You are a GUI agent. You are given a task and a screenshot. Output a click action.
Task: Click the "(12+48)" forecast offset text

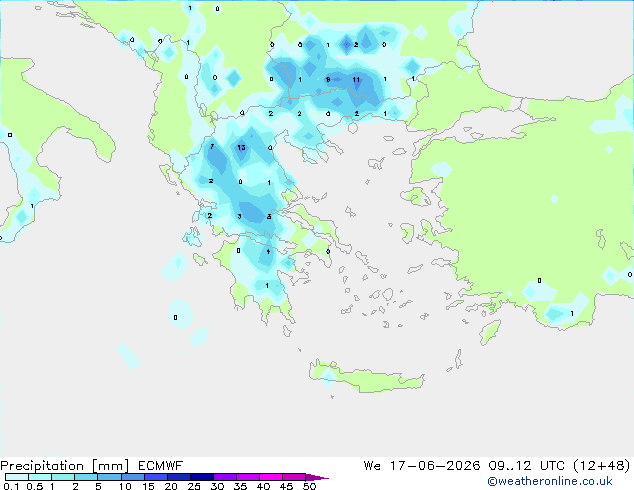pos(602,466)
